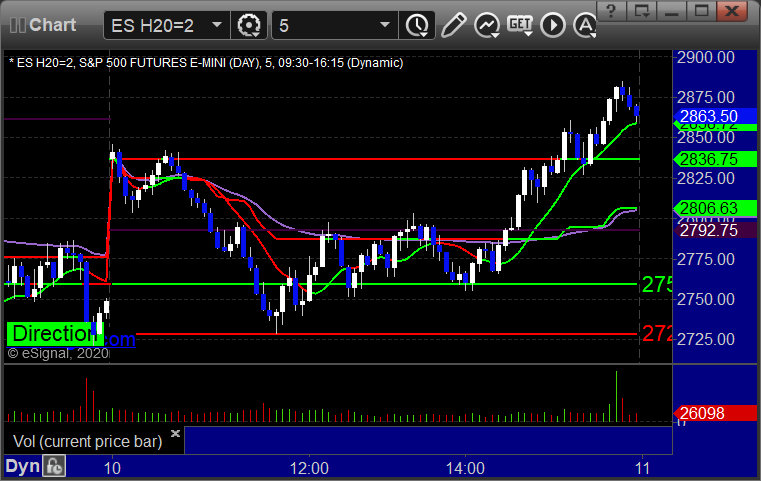This screenshot has width=761, height=481.
Task: Click the Dyn button in bottom corner
Action: (x=23, y=466)
